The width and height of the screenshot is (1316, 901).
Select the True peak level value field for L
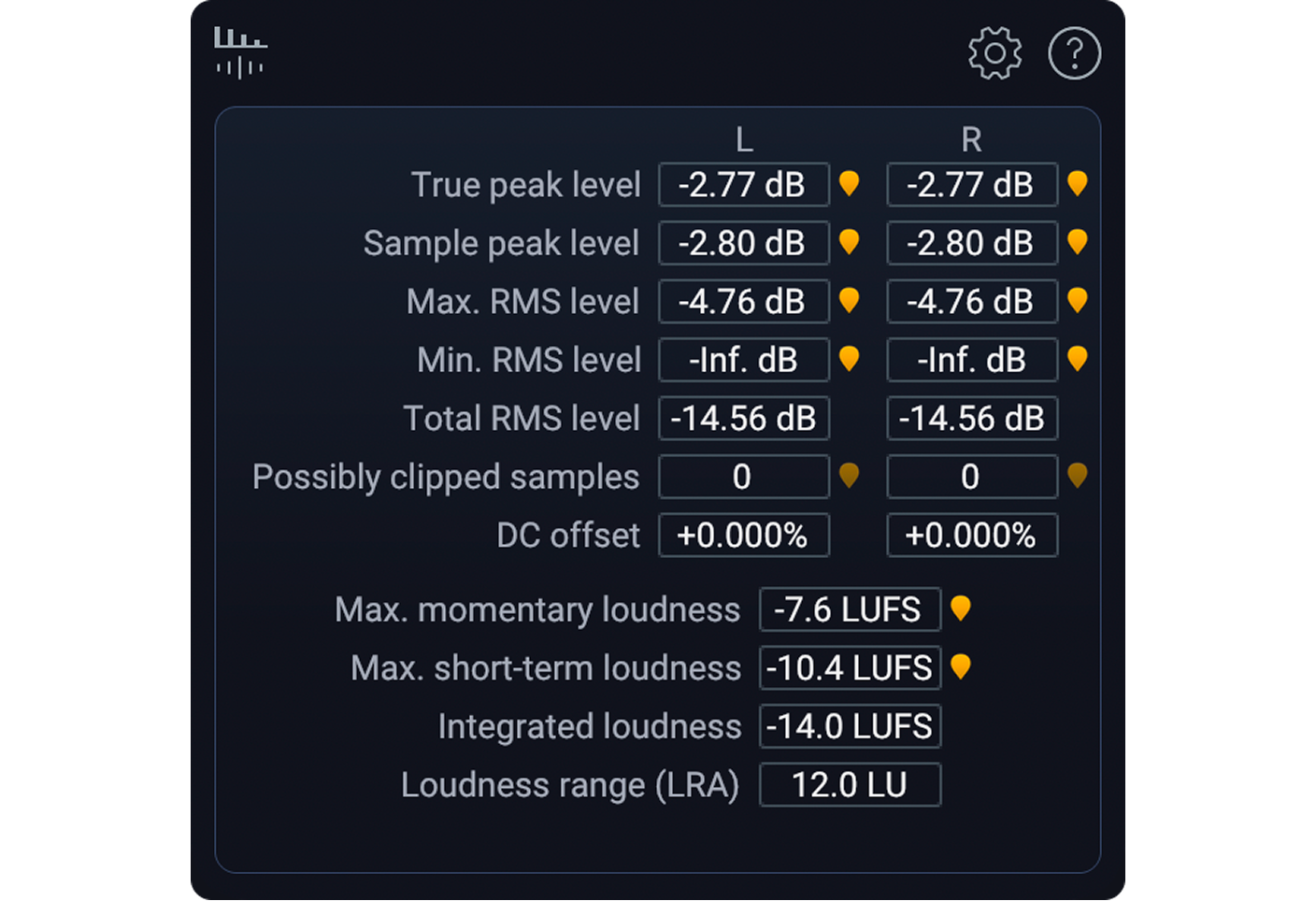pyautogui.click(x=743, y=185)
